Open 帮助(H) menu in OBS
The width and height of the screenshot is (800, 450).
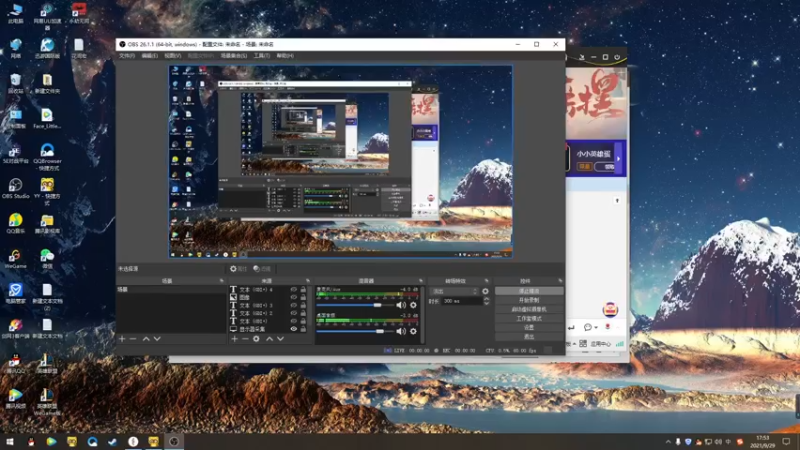285,56
